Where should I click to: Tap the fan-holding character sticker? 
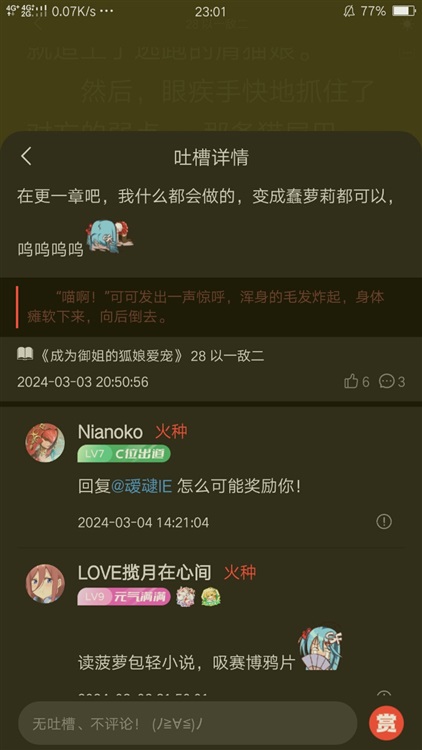pyautogui.click(x=321, y=649)
